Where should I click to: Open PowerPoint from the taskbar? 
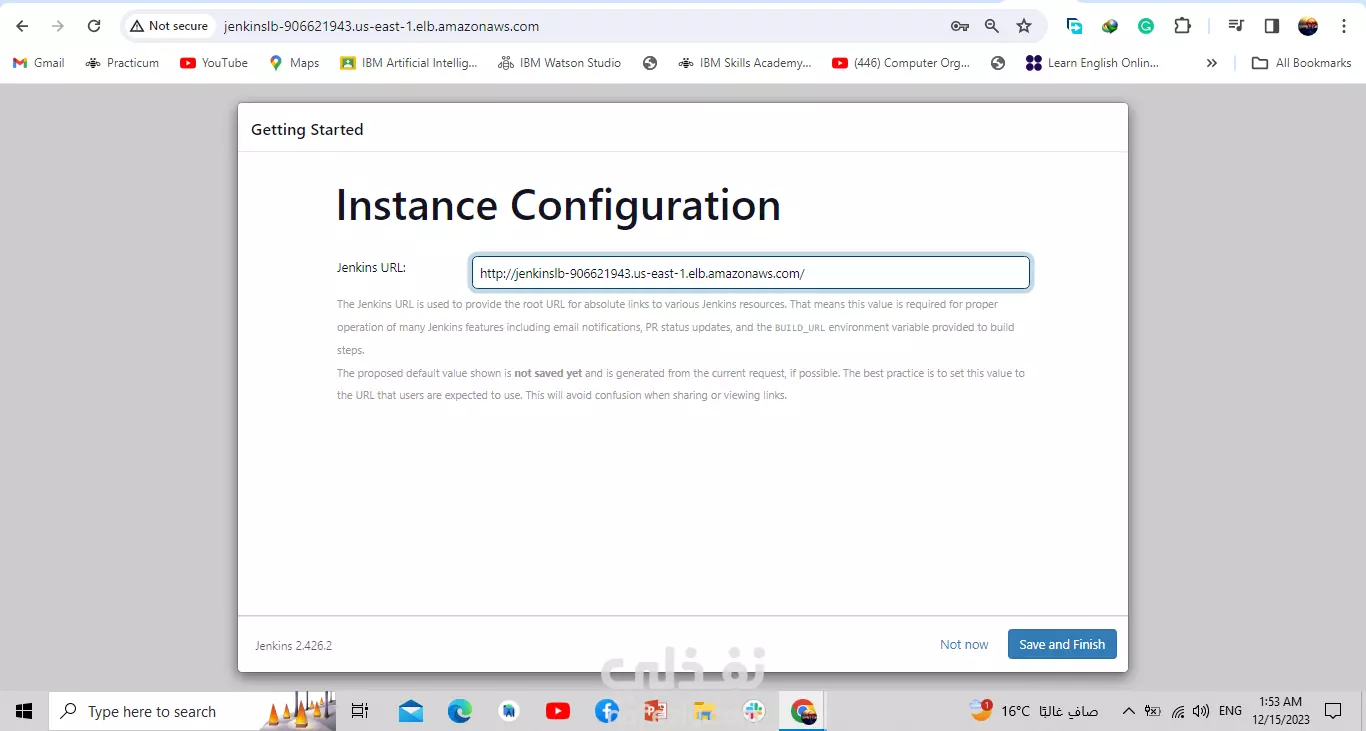655,711
